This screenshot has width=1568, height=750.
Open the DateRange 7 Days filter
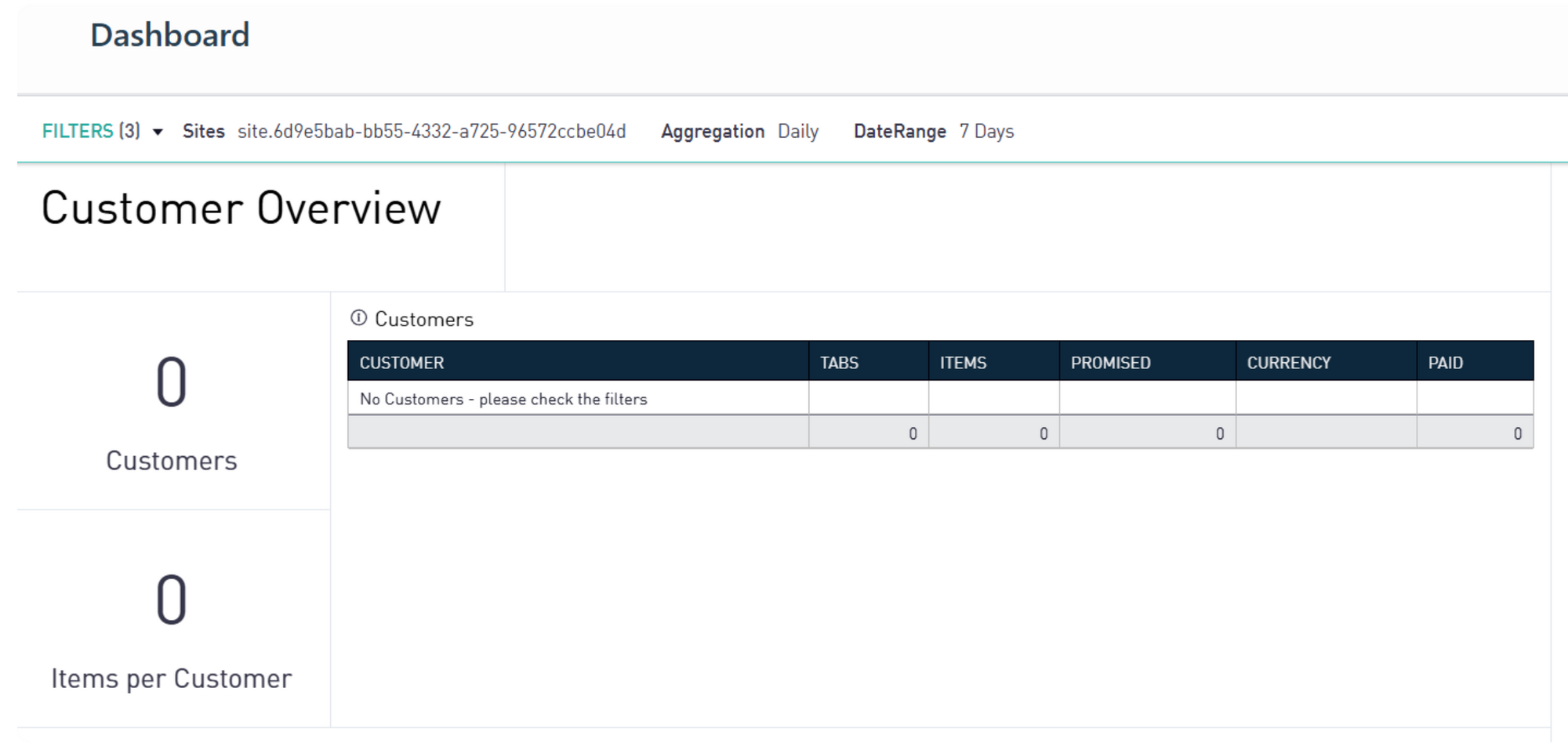point(985,132)
